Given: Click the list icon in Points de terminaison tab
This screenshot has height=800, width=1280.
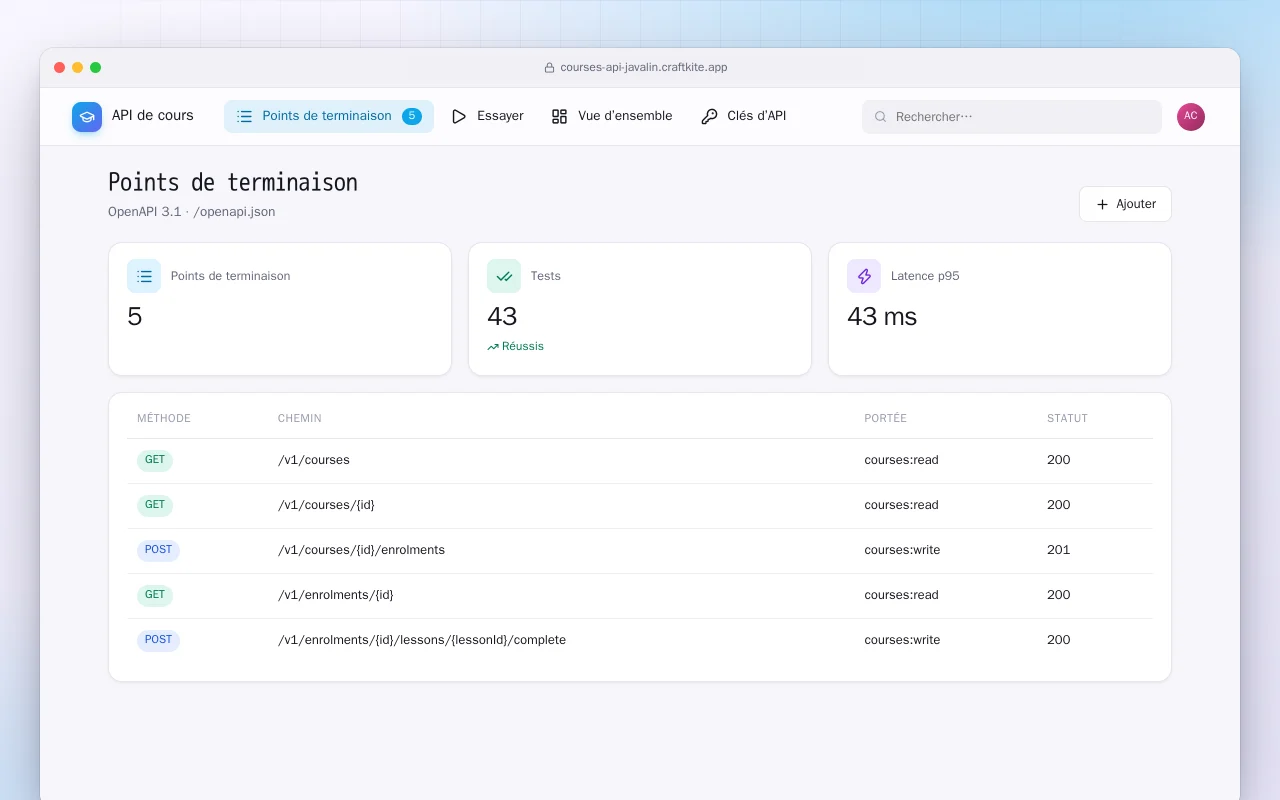Looking at the screenshot, I should click(x=244, y=116).
